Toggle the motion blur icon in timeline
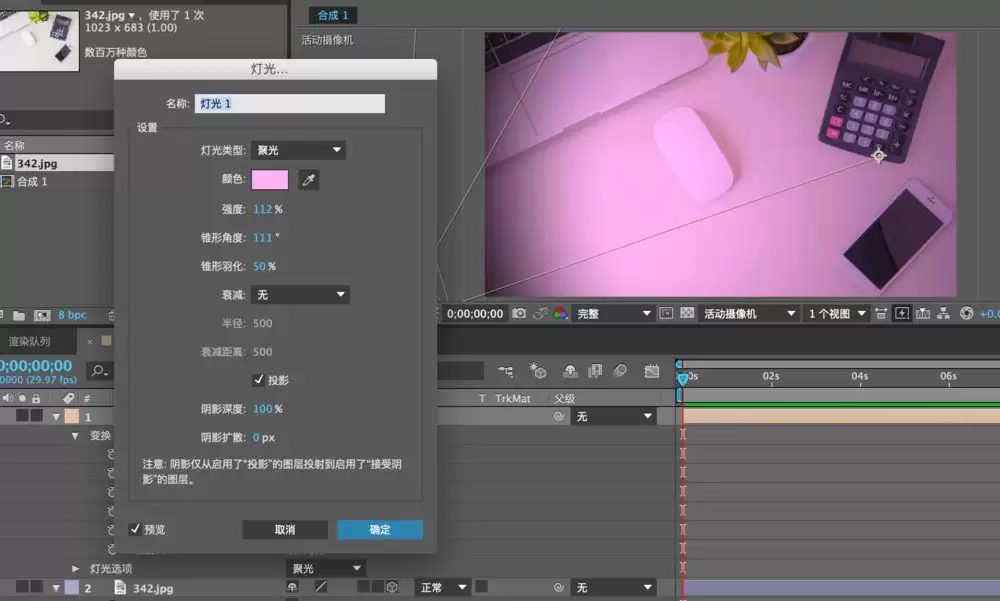This screenshot has height=601, width=1000. click(620, 371)
